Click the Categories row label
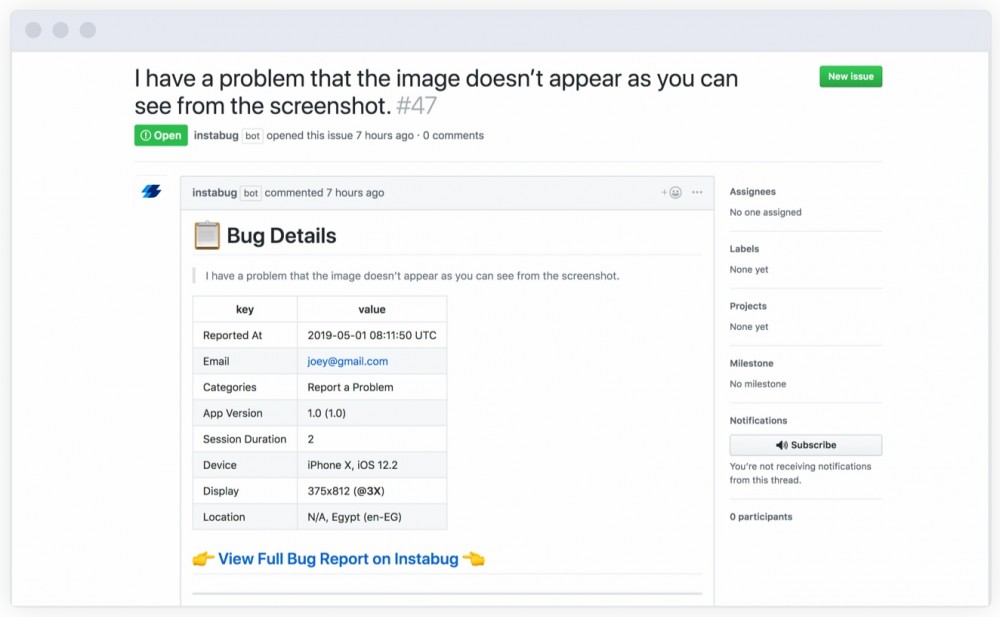Image resolution: width=1000 pixels, height=617 pixels. click(x=230, y=387)
